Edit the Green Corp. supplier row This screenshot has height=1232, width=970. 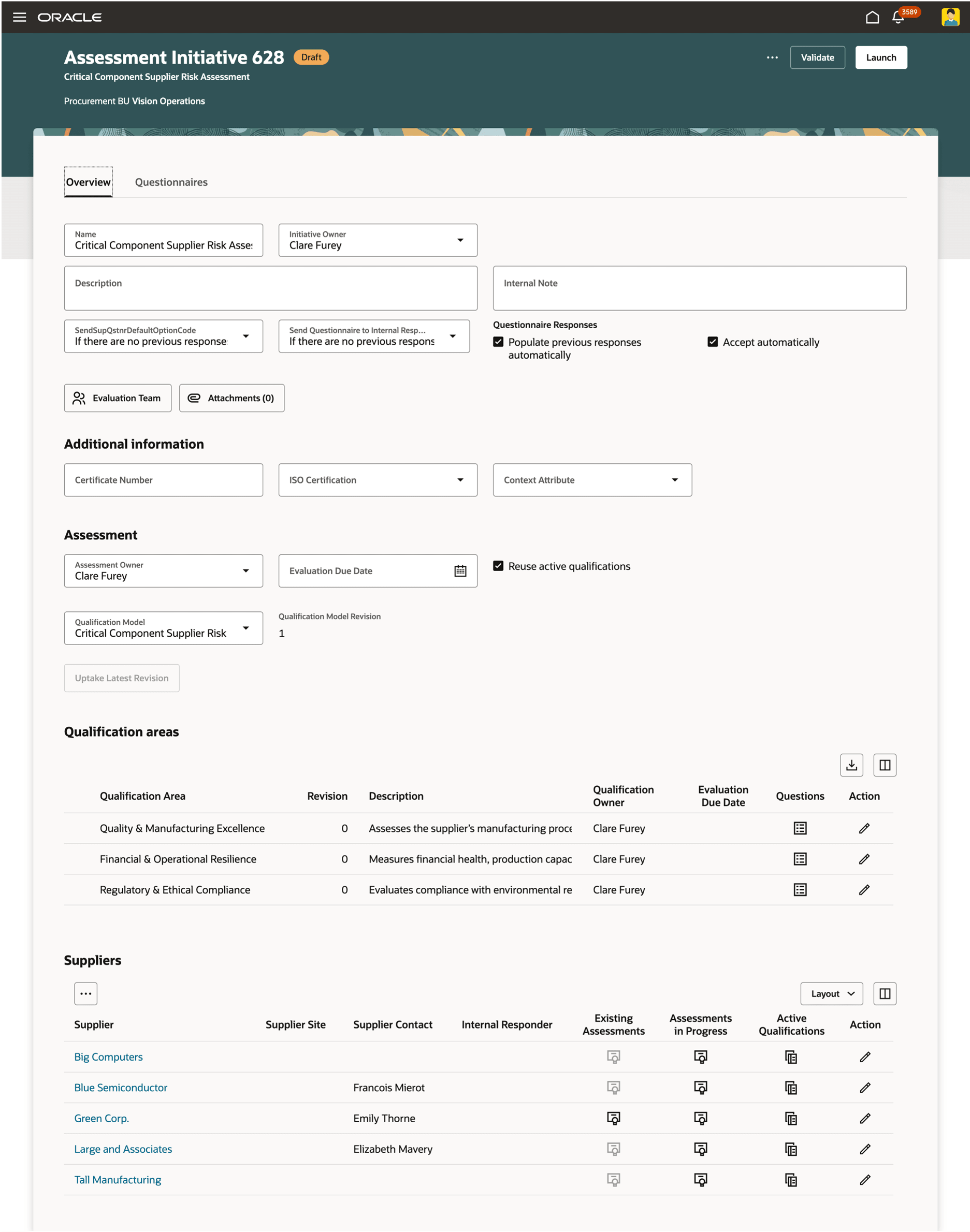click(x=864, y=1118)
